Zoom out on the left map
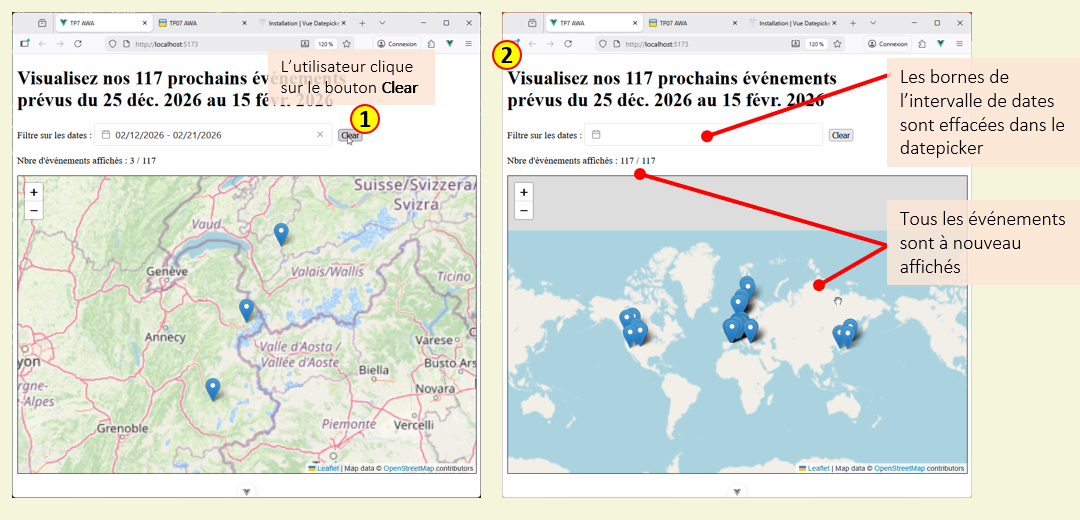1080x520 pixels. click(34, 210)
